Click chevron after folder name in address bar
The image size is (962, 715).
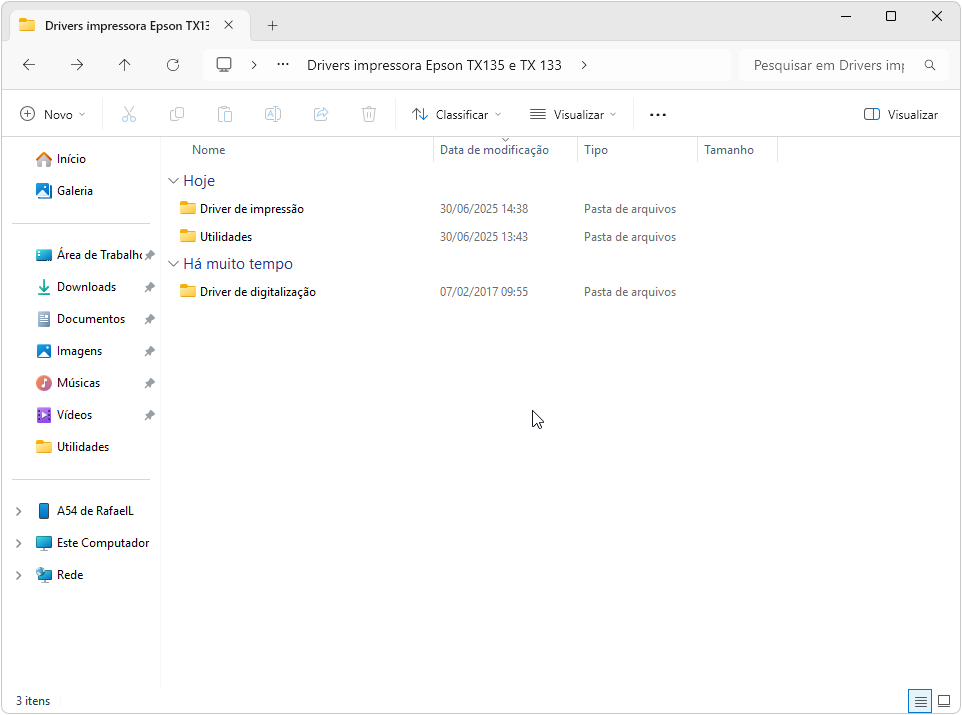coord(584,65)
